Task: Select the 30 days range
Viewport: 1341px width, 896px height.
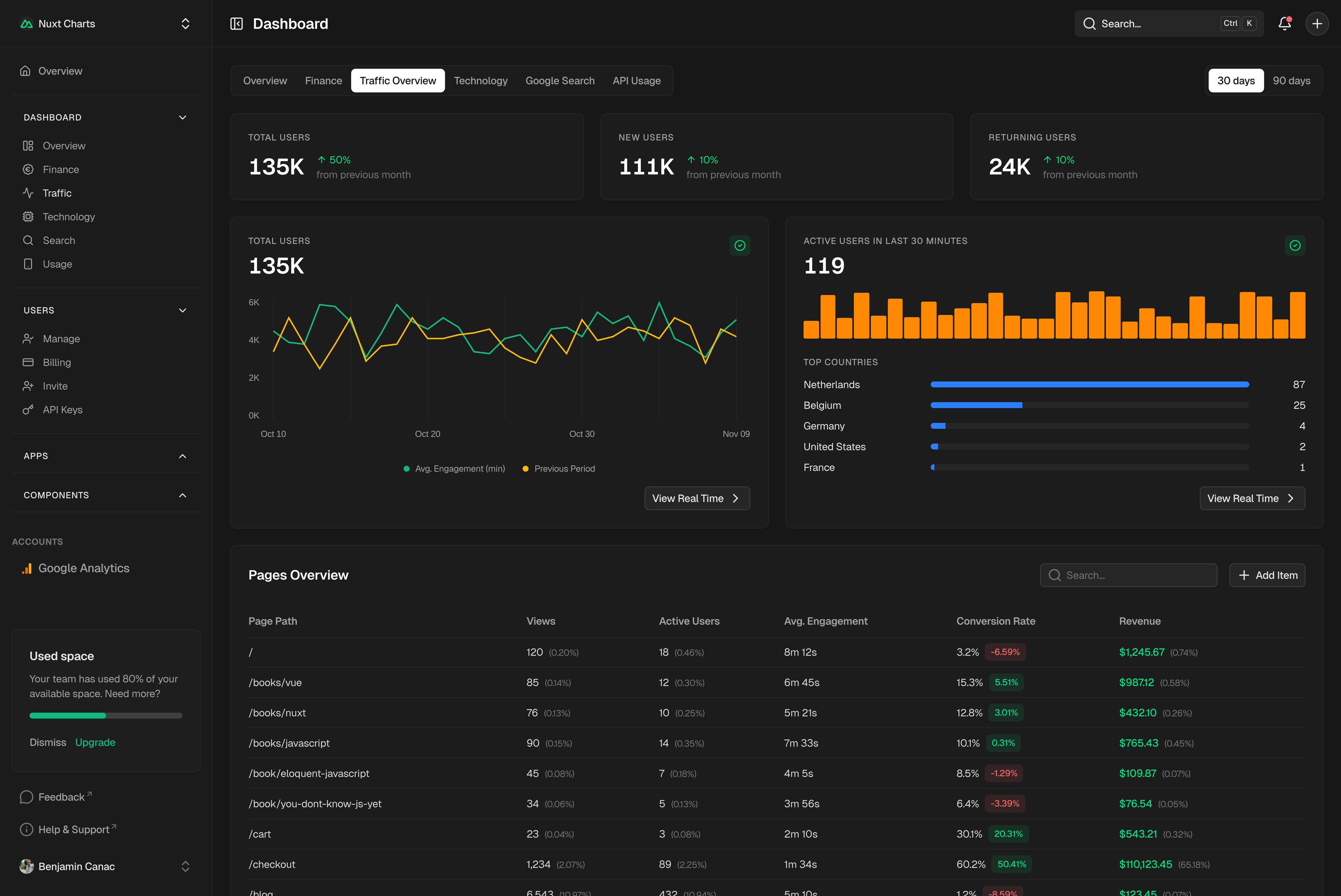Action: [1236, 81]
